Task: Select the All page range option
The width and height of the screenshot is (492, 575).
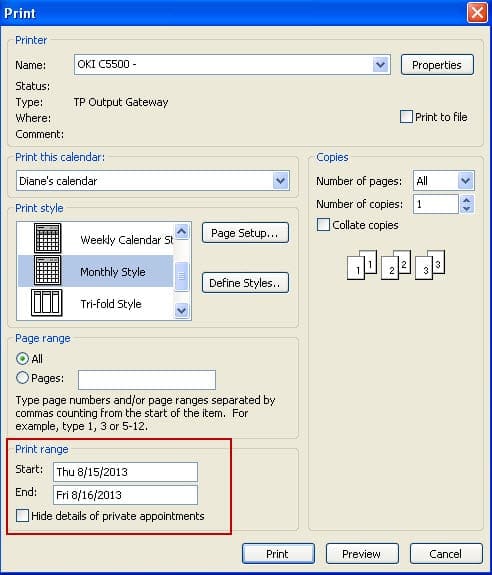Action: (22, 359)
